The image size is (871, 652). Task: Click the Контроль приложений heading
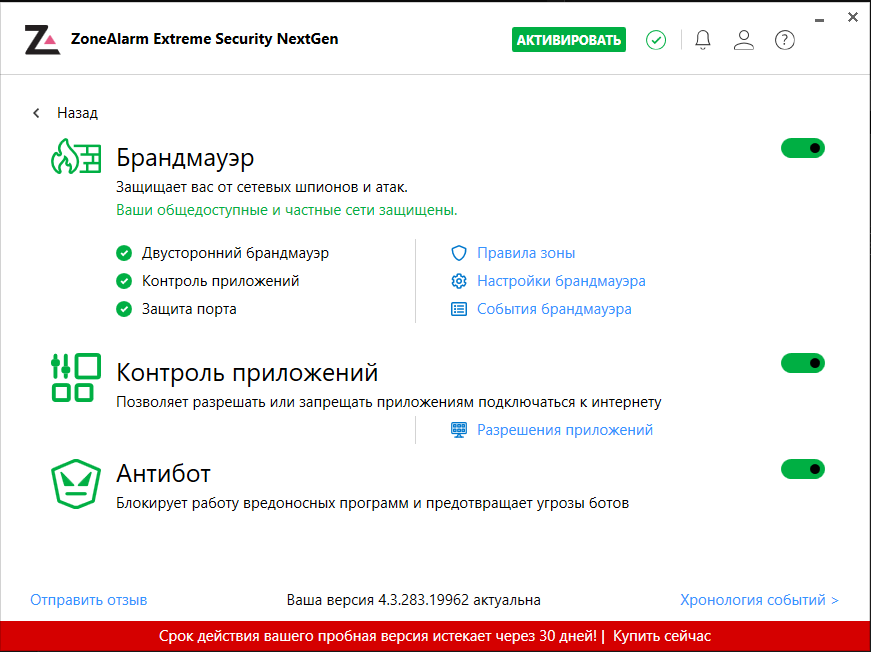247,373
